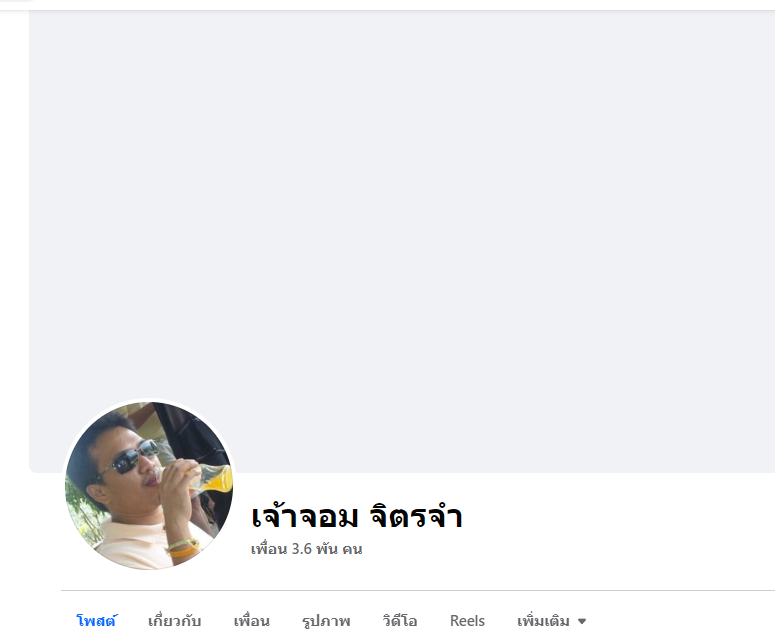Image resolution: width=775 pixels, height=639 pixels.
Task: View the photo of man drinking orange beverage
Action: [149, 485]
